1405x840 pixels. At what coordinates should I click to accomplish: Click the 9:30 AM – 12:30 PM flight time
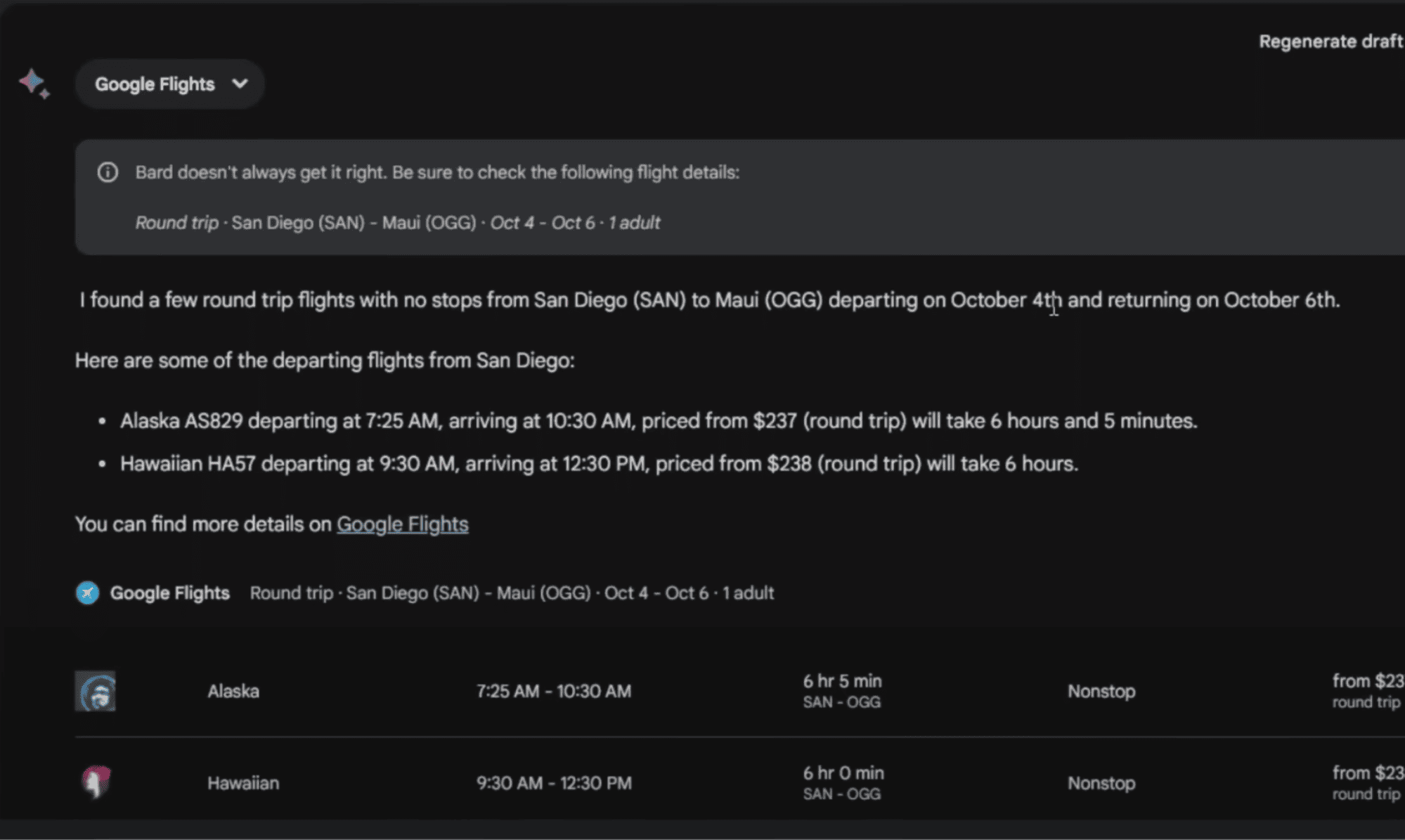[554, 783]
